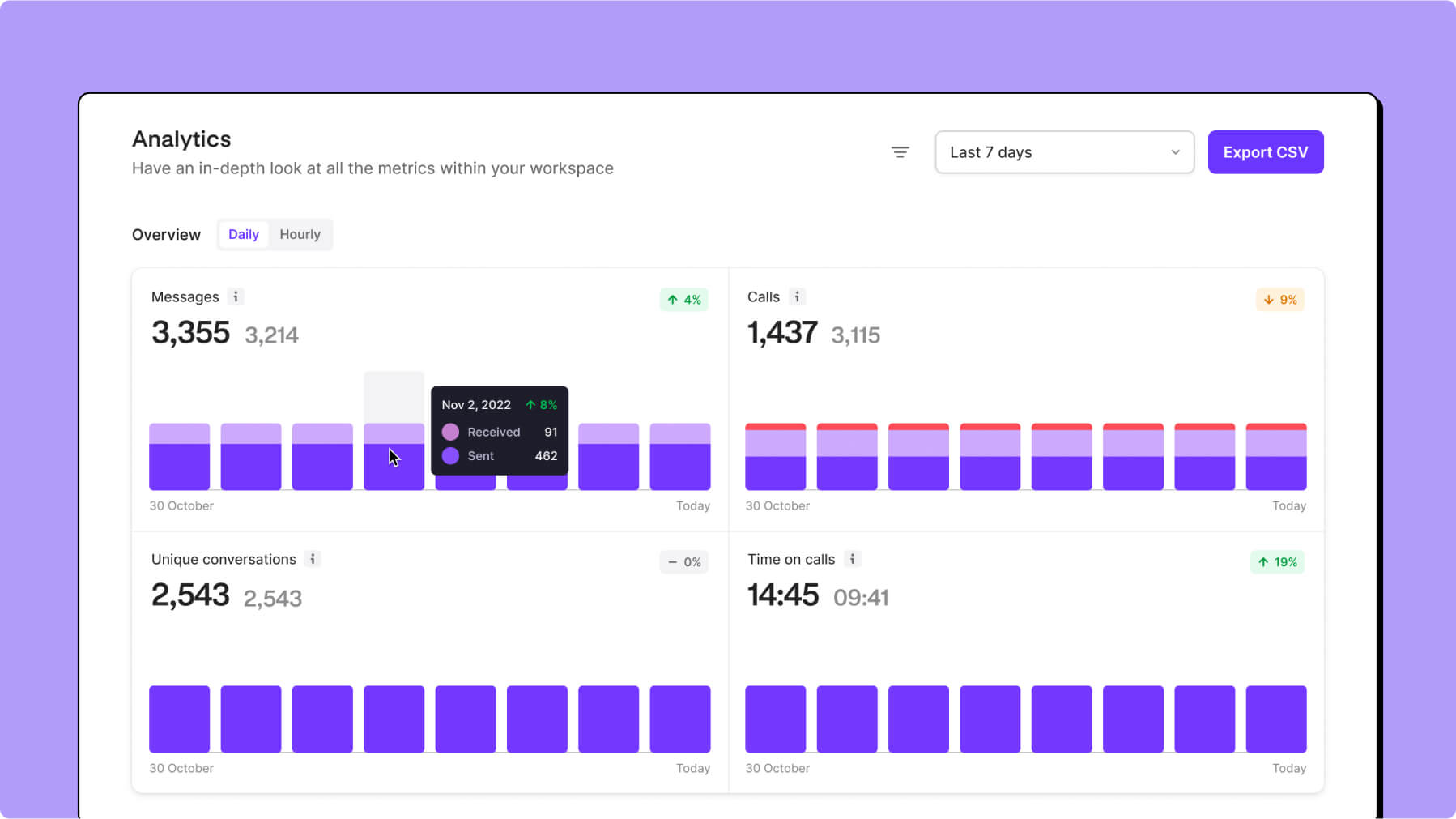1456x819 pixels.
Task: Click the previous Calls value 3,115
Action: point(855,335)
